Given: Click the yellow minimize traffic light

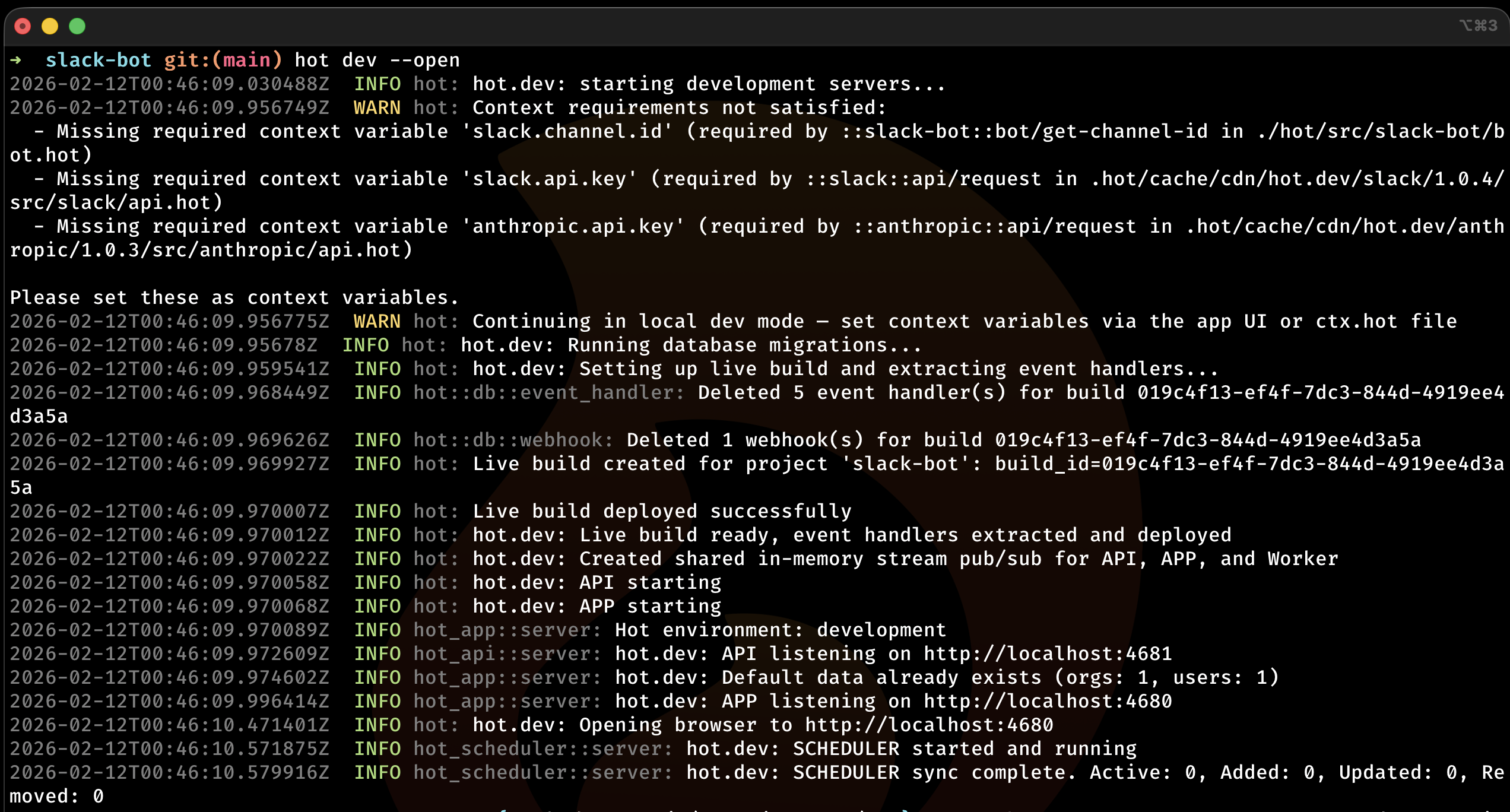Looking at the screenshot, I should [x=50, y=26].
